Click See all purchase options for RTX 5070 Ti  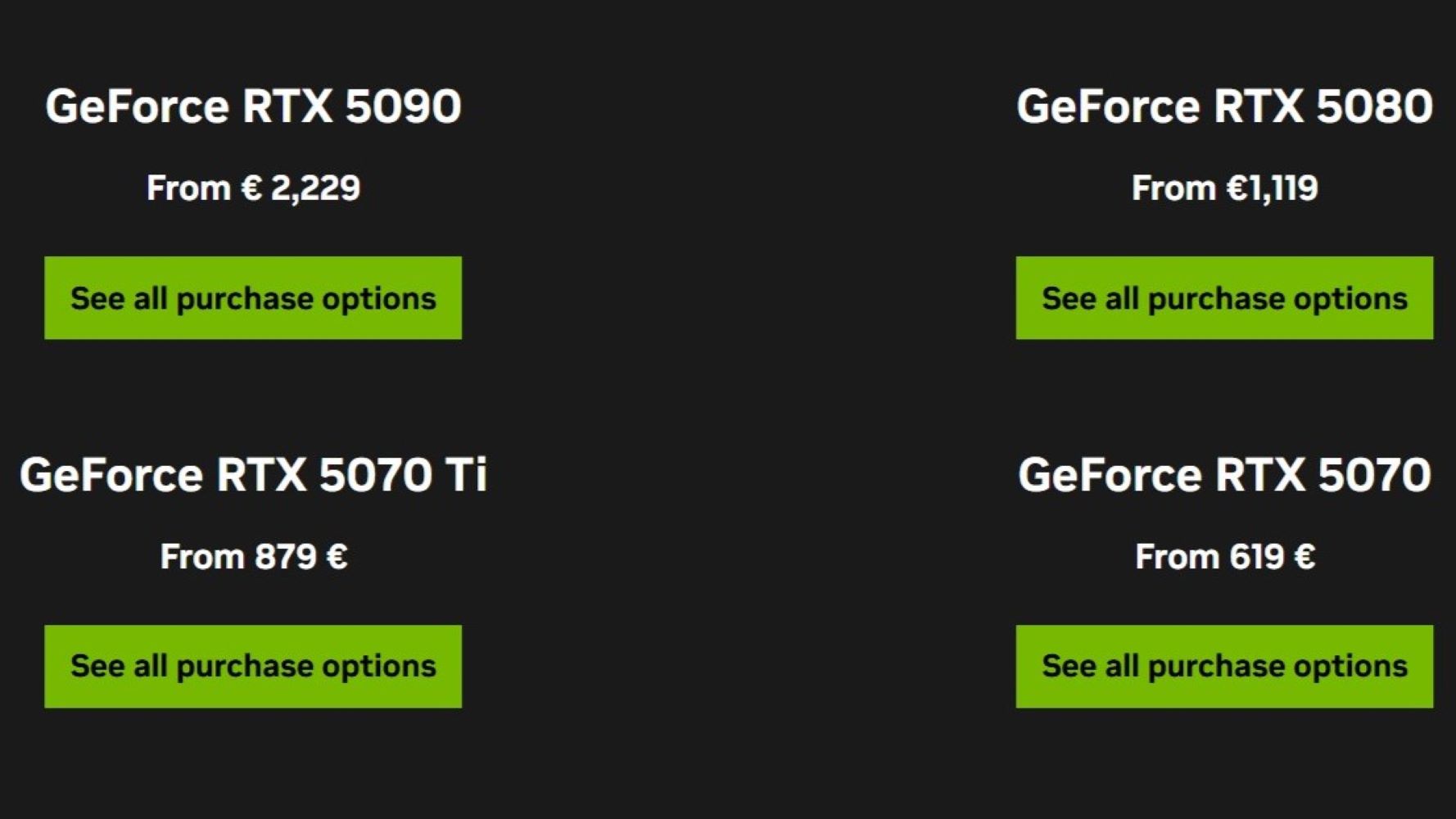tap(253, 665)
